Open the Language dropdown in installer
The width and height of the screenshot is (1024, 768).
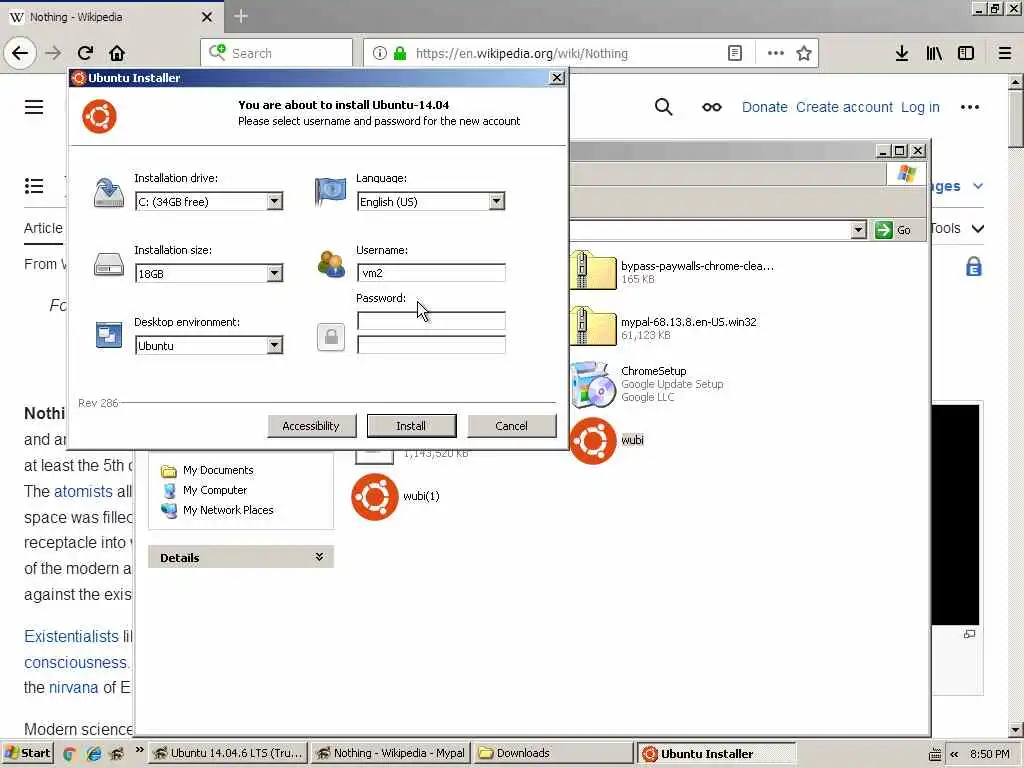point(496,201)
